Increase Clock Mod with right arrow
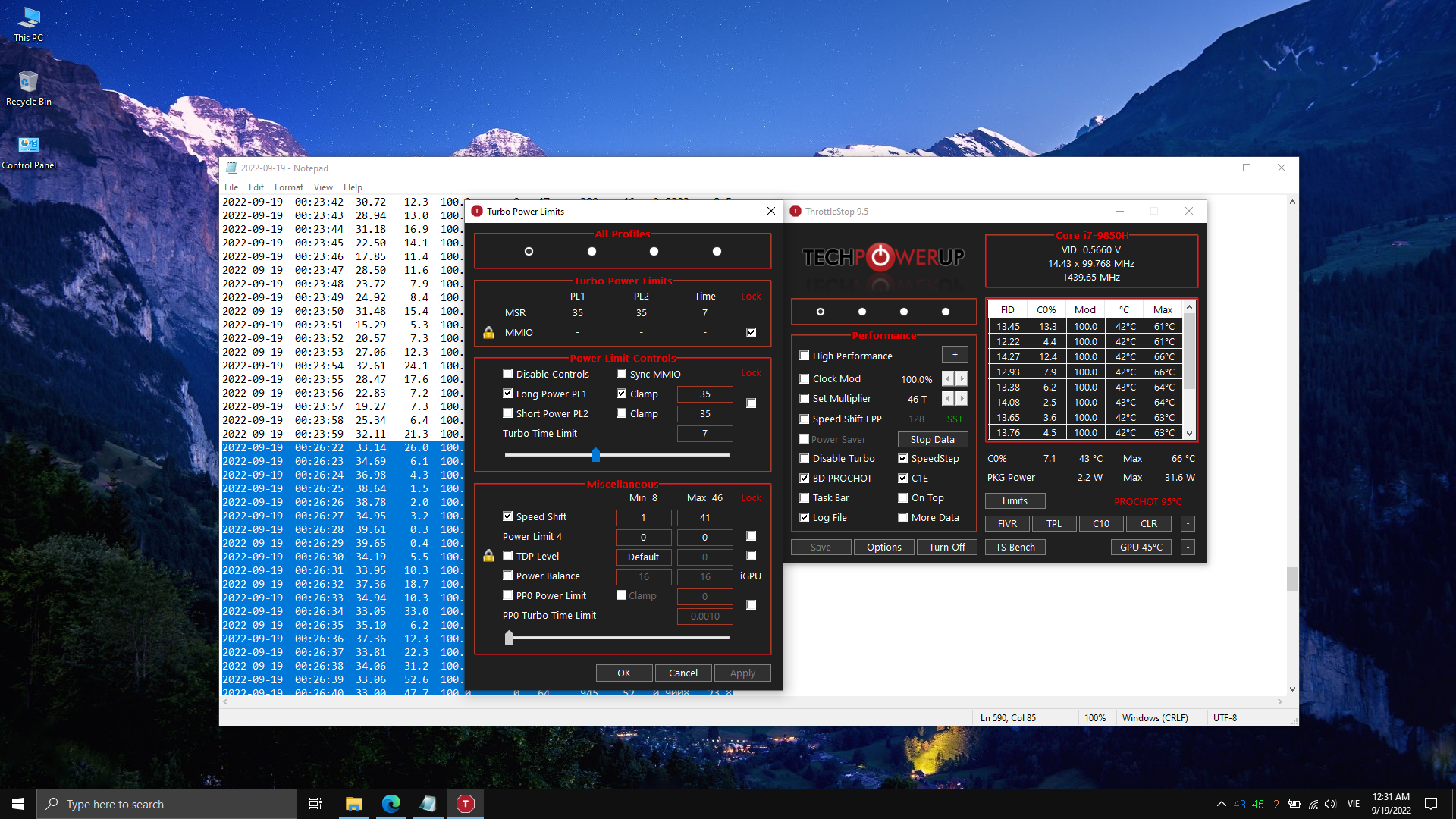 pos(962,378)
